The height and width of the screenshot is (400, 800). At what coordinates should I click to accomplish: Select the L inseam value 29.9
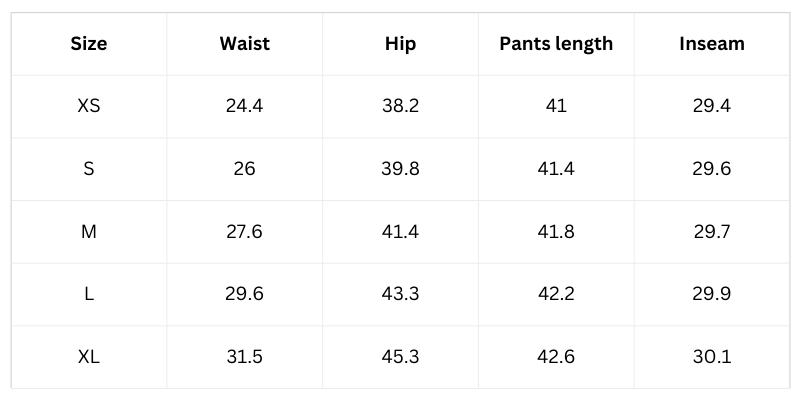click(711, 294)
